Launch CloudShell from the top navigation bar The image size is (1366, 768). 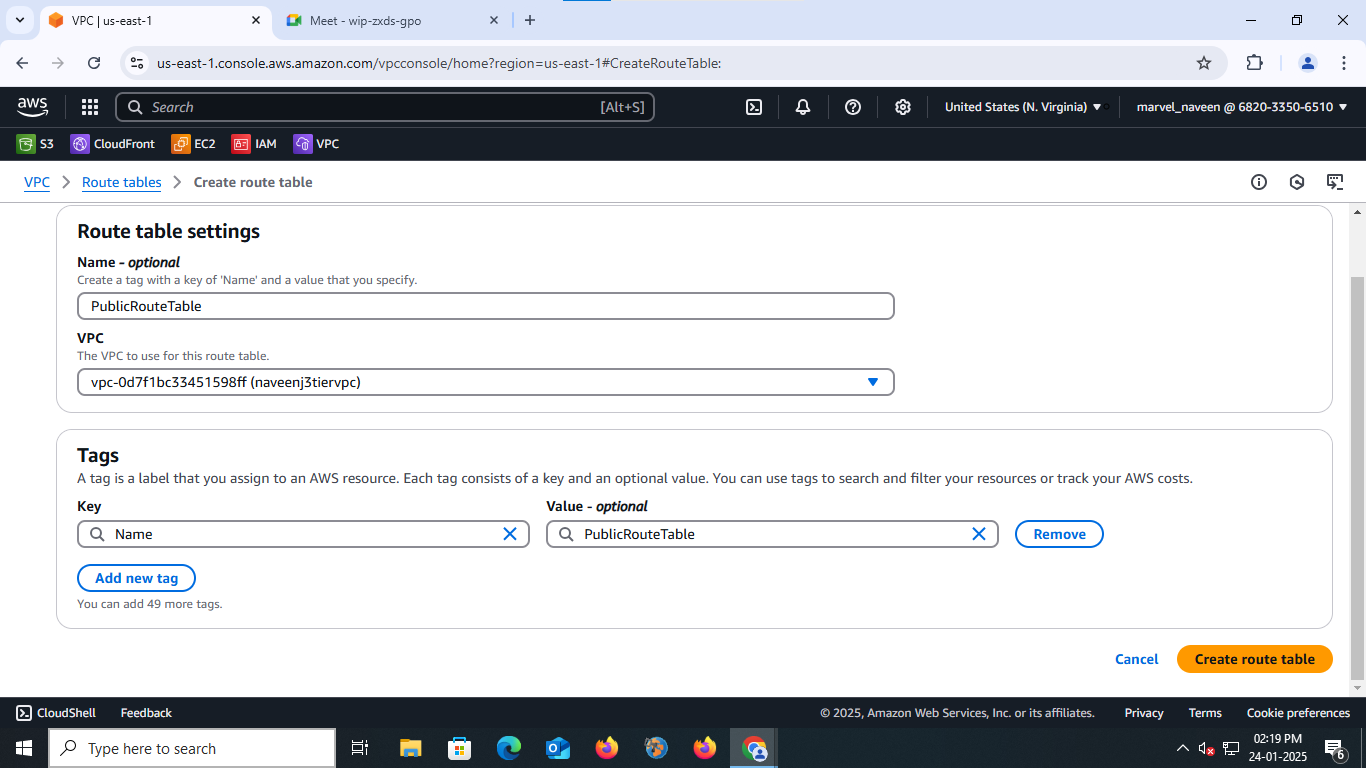pyautogui.click(x=754, y=107)
